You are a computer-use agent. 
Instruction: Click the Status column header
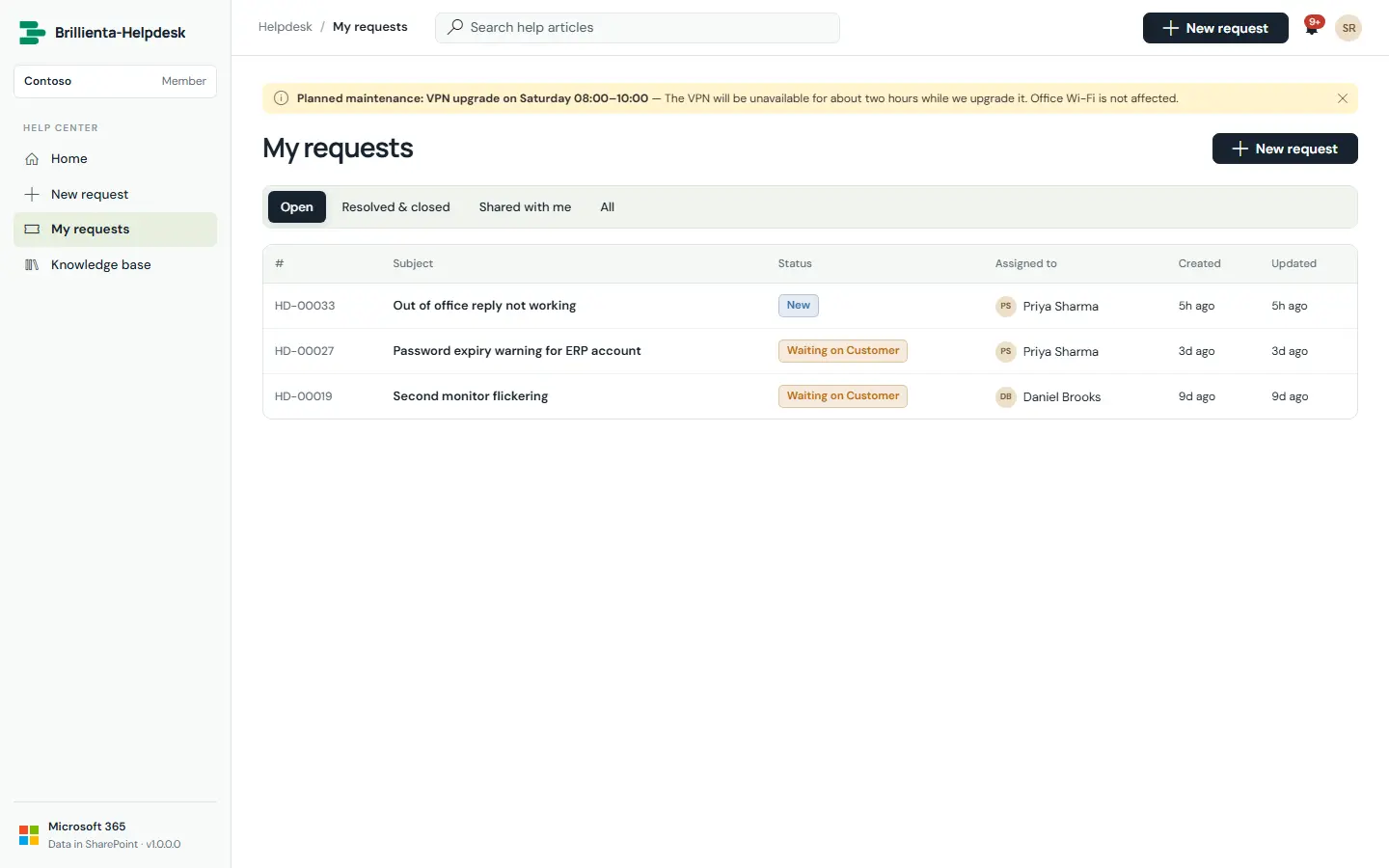point(795,263)
